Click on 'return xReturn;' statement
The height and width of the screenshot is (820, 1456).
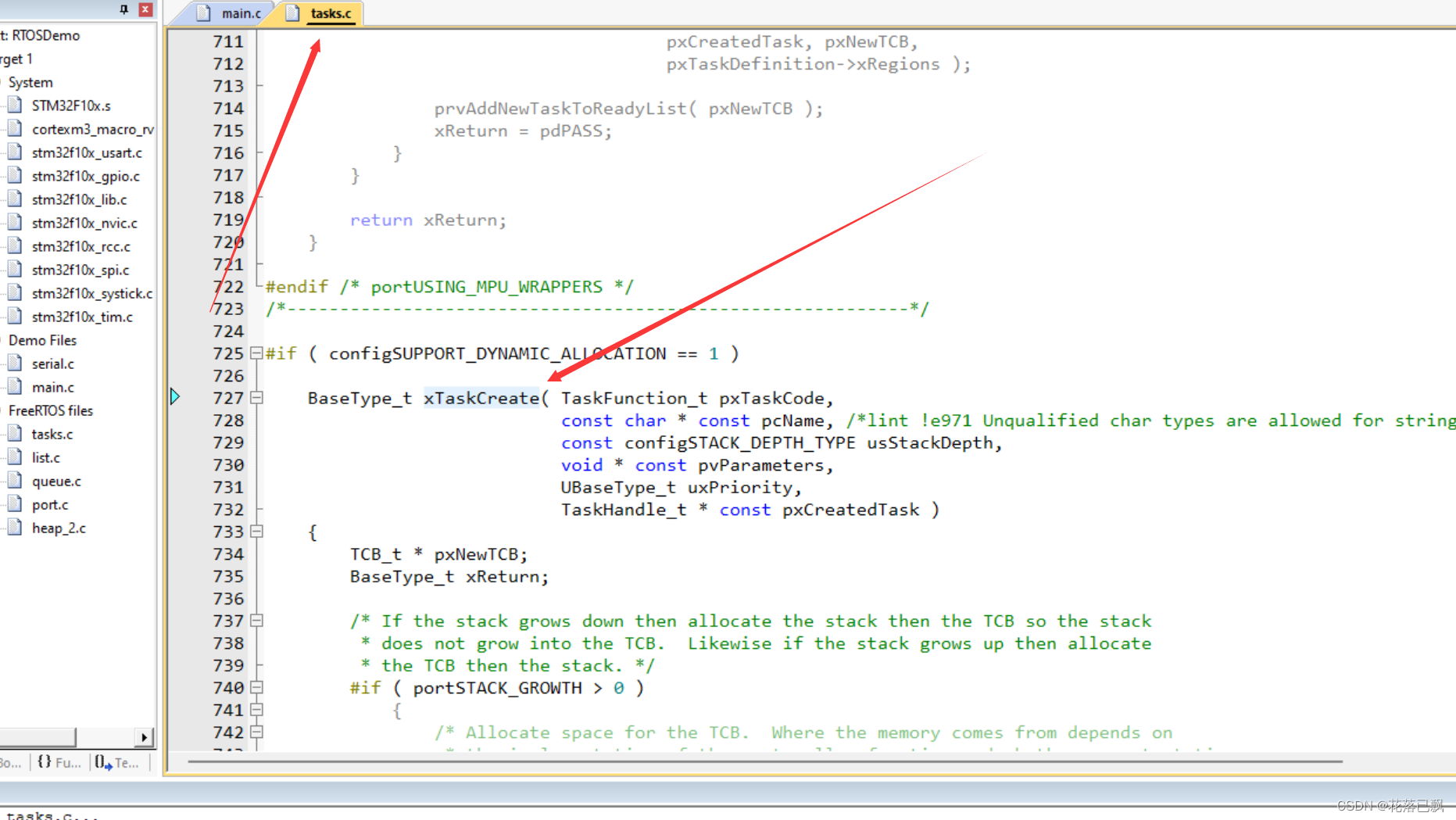coord(428,220)
